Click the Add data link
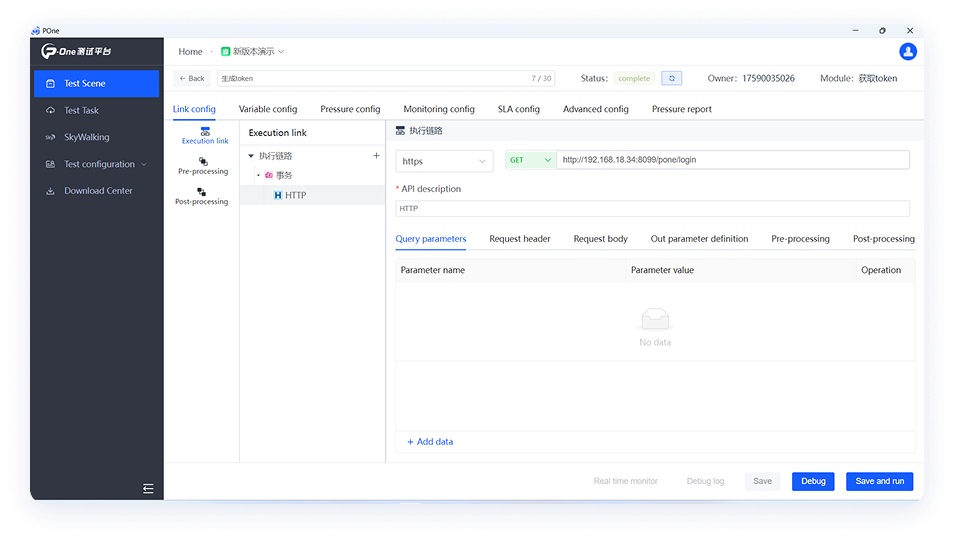 (x=430, y=442)
